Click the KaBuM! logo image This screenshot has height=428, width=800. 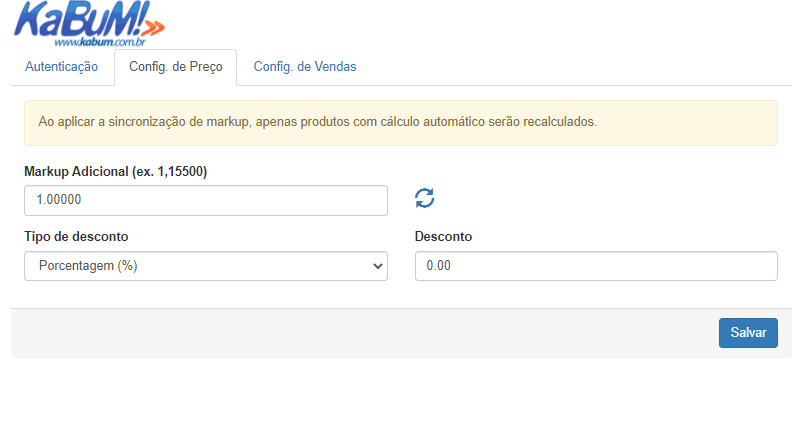pos(89,23)
